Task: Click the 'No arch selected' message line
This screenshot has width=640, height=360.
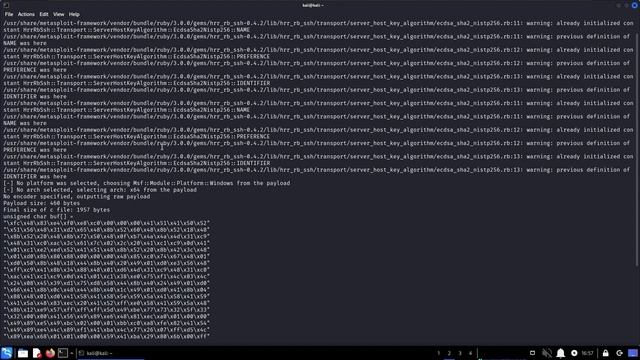Action: coord(100,190)
